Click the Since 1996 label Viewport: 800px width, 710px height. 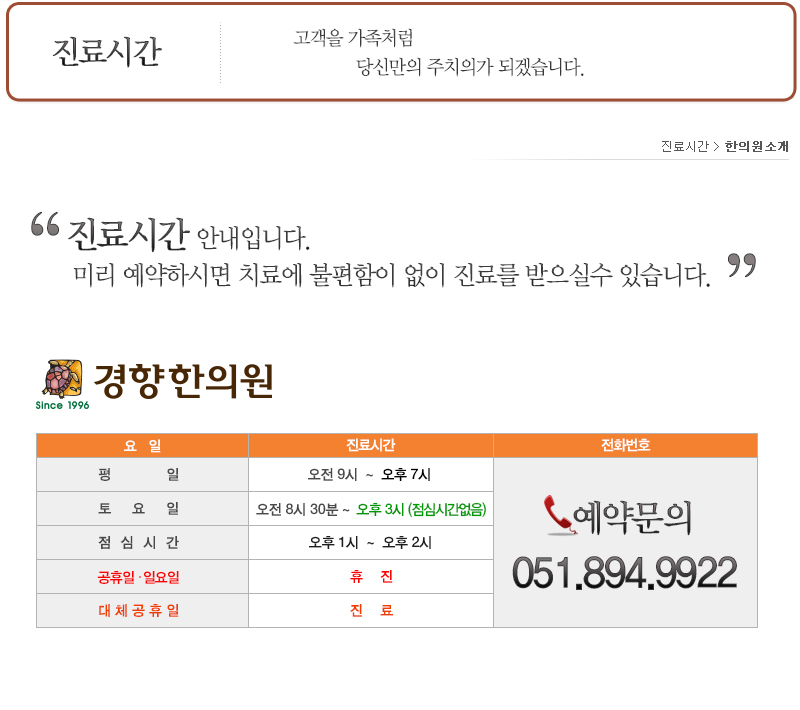(62, 405)
